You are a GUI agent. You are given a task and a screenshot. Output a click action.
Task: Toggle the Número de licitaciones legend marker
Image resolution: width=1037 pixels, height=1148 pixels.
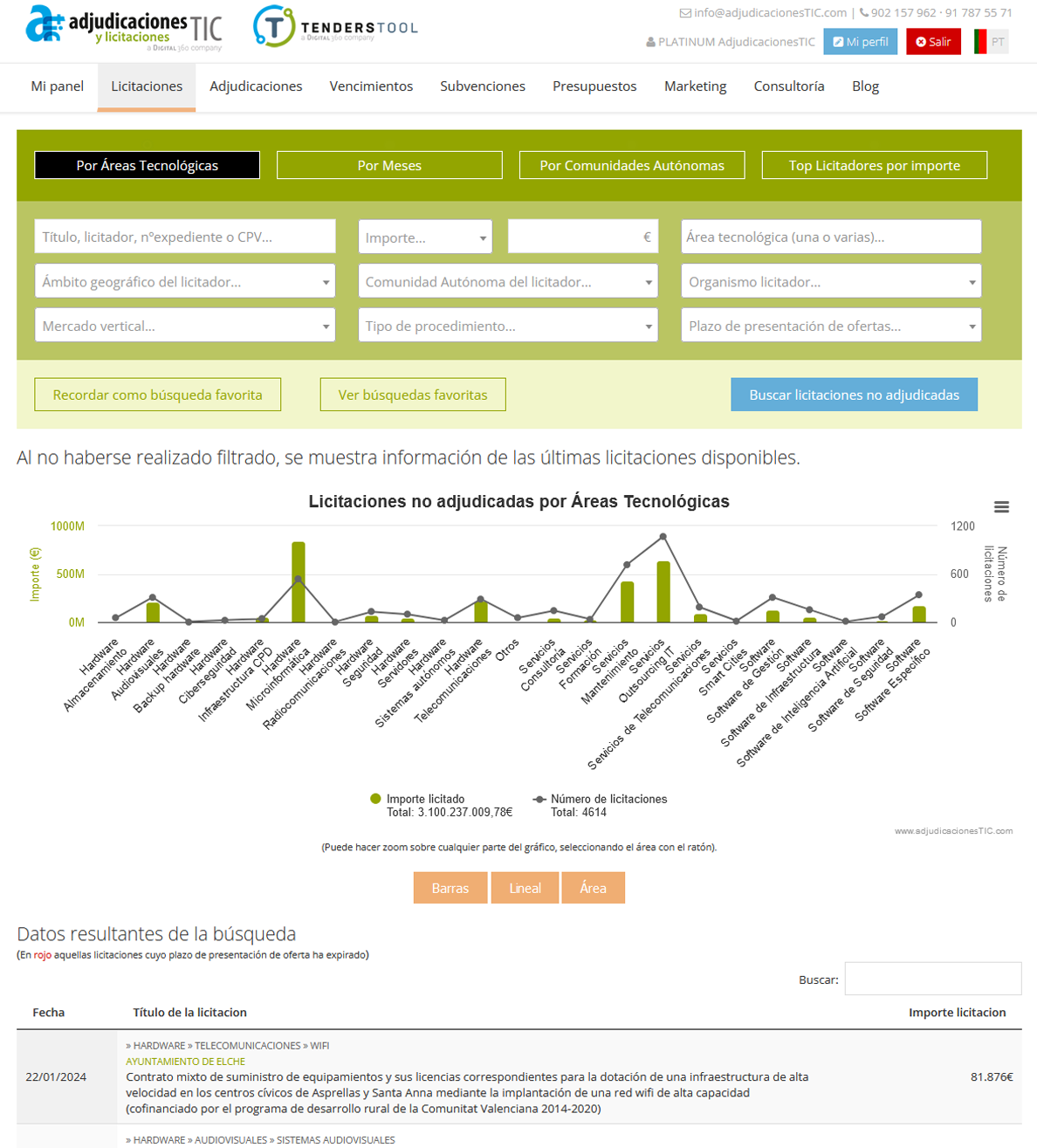pos(539,799)
